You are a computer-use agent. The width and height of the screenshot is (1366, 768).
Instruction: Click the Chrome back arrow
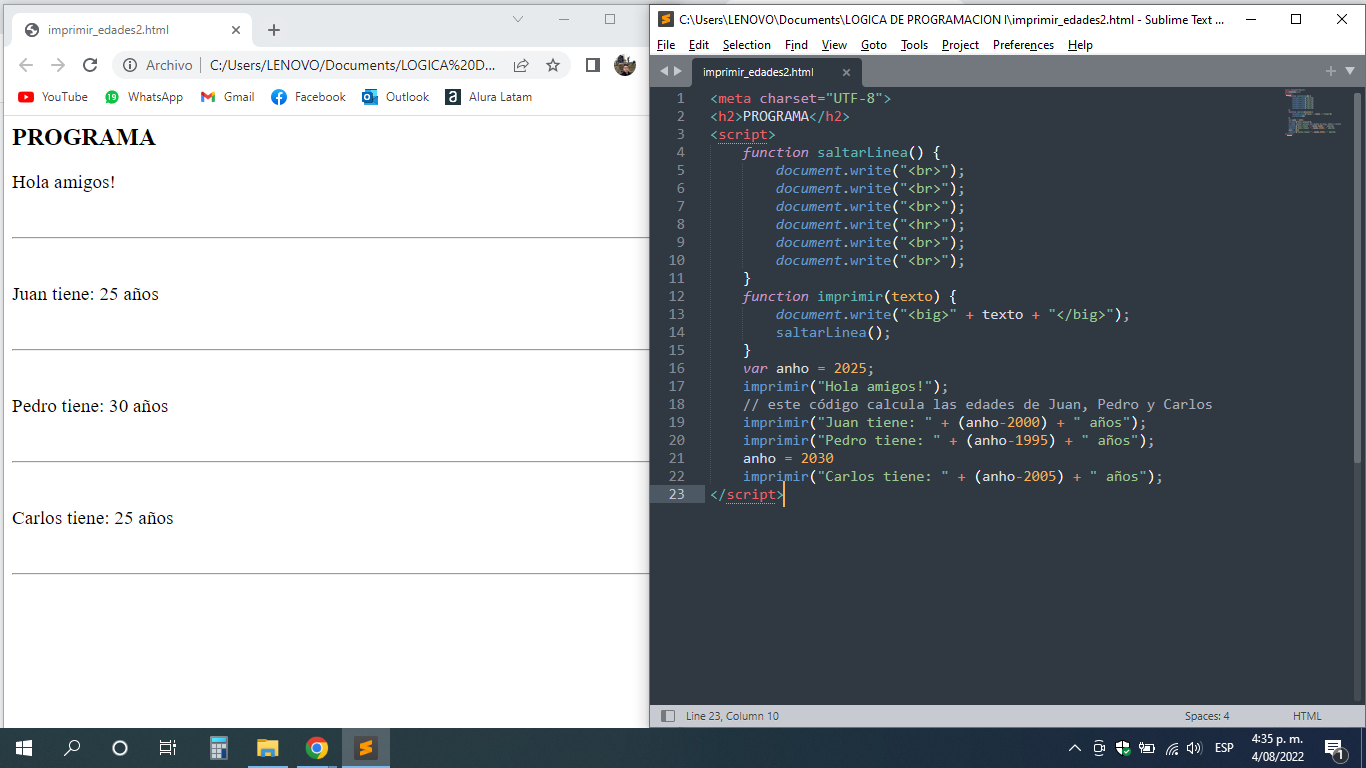click(x=26, y=65)
